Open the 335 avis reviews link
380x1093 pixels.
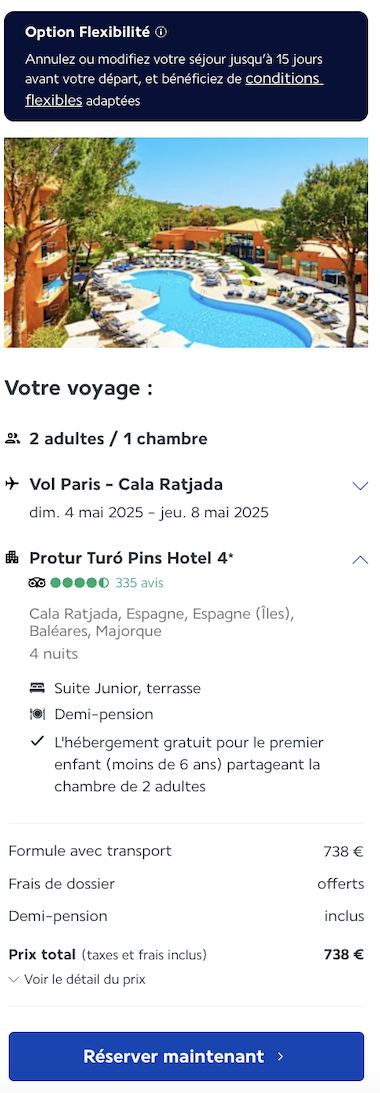tap(139, 583)
